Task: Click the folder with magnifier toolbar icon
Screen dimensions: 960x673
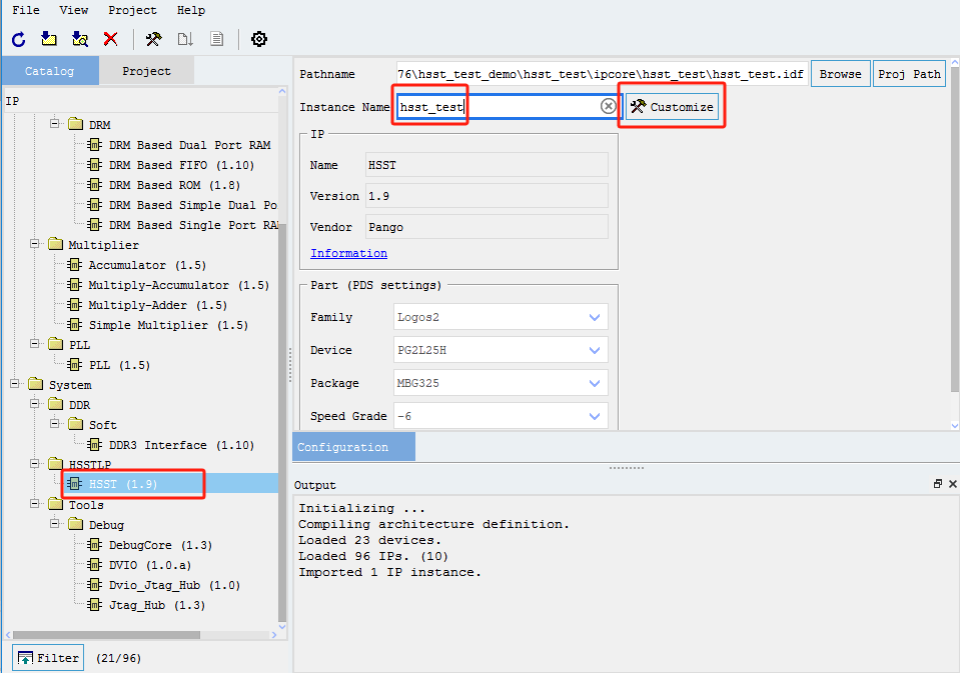Action: pyautogui.click(x=80, y=39)
